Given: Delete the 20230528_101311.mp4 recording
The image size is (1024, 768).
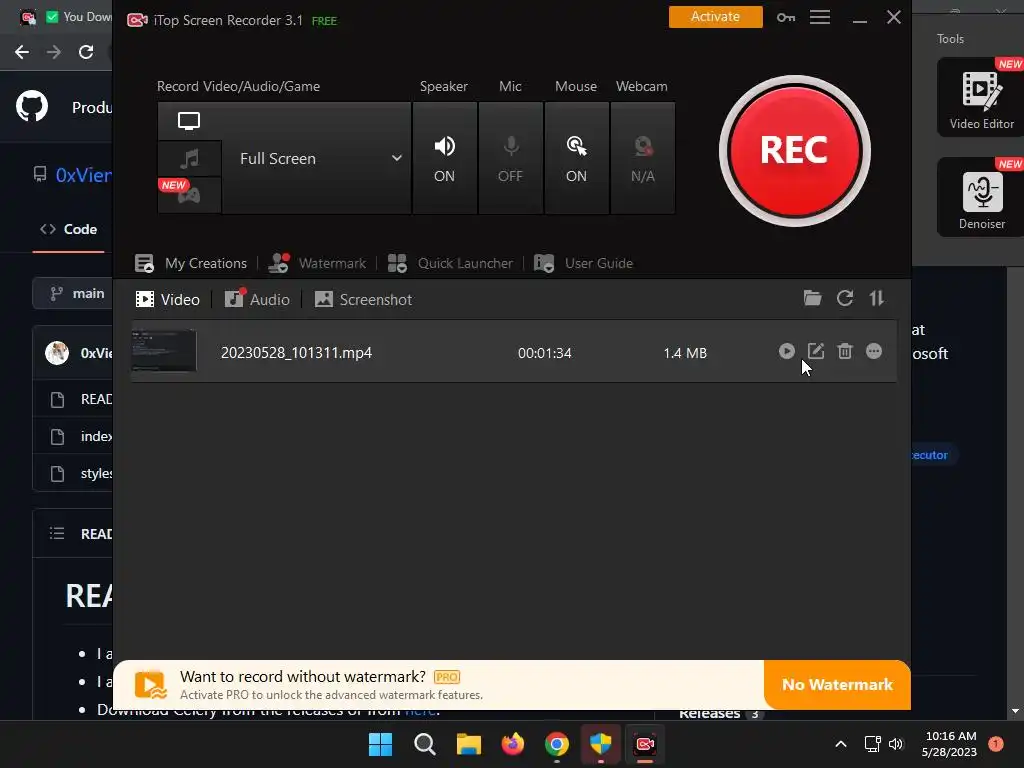Looking at the screenshot, I should [x=845, y=351].
